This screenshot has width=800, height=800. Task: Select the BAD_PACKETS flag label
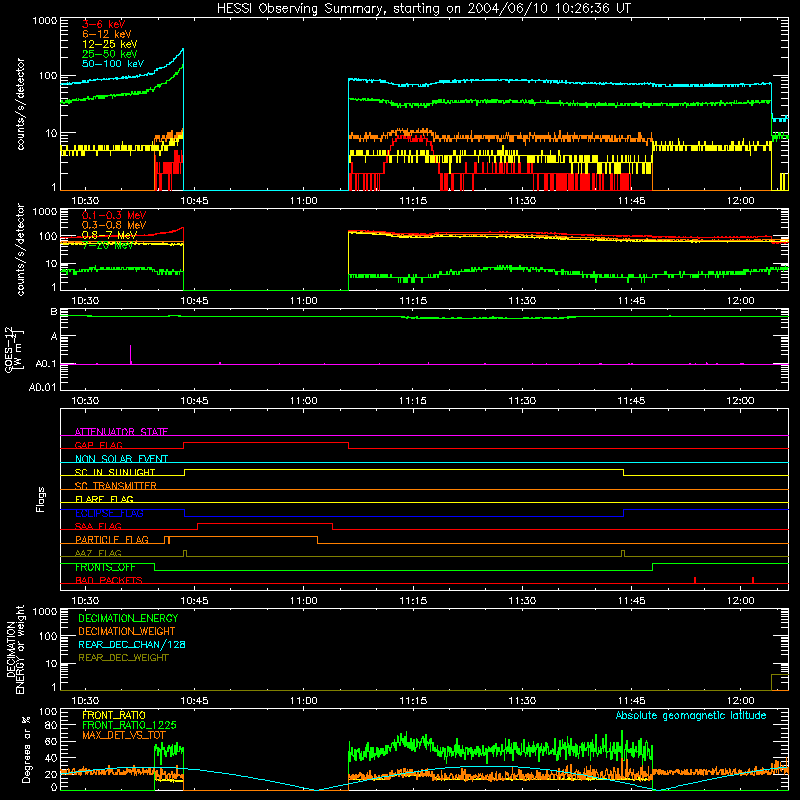109,581
